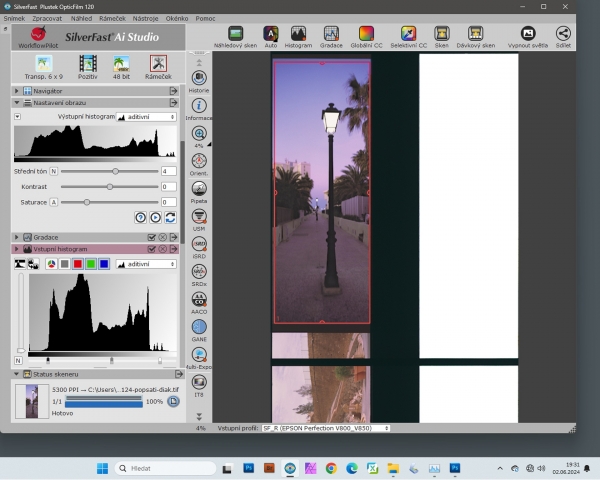Run Auto image adjustment
The image size is (600, 480).
(x=271, y=37)
